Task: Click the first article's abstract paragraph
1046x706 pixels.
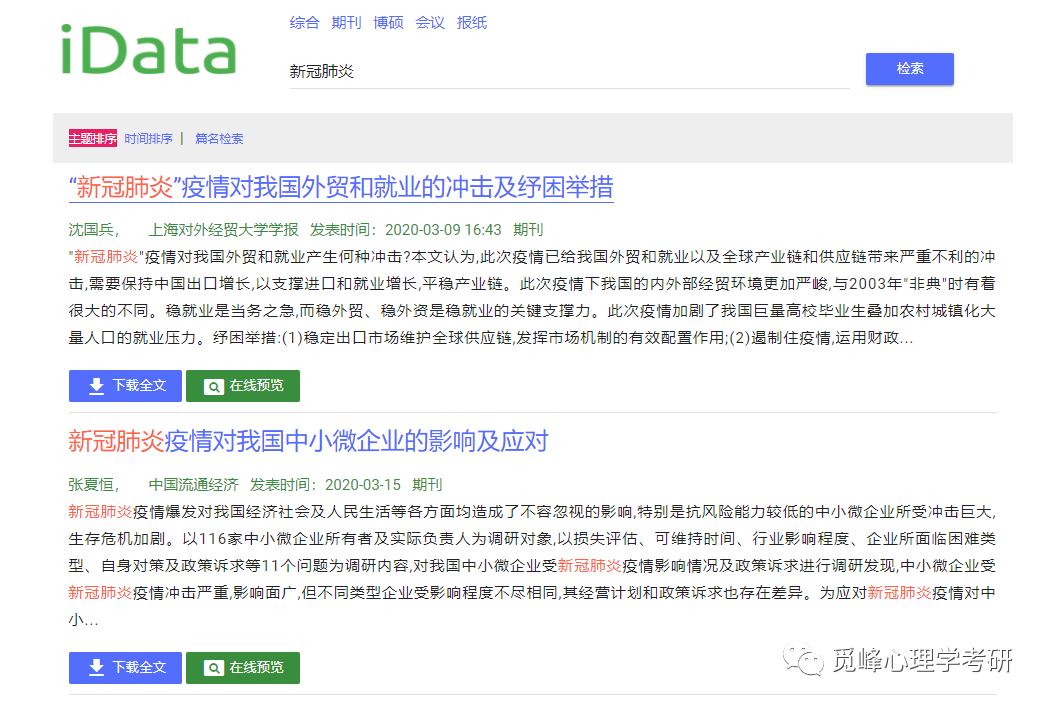Action: (x=532, y=298)
